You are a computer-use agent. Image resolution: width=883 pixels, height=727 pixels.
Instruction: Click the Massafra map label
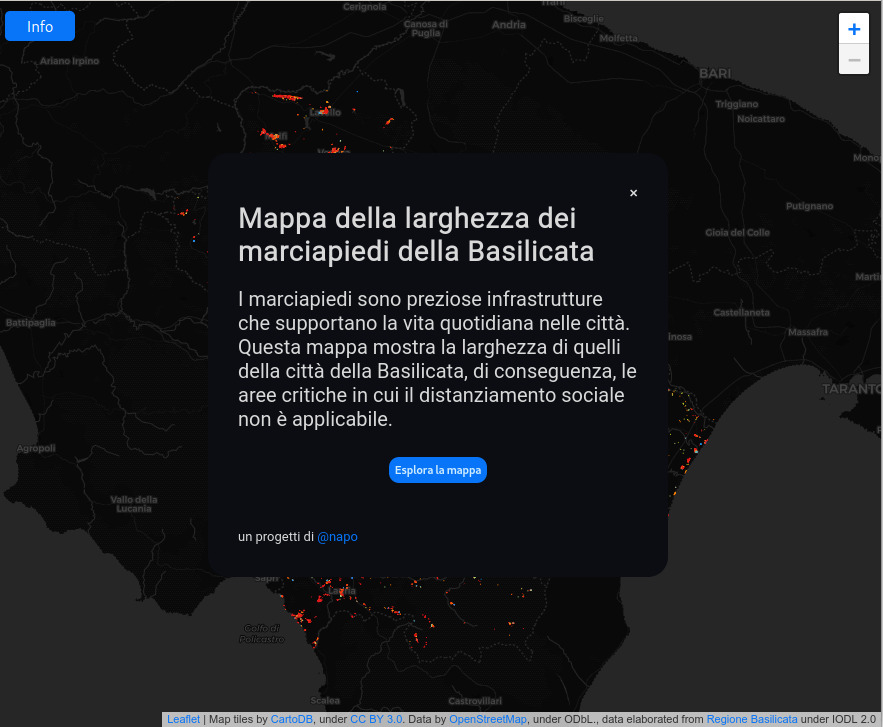[x=808, y=332]
